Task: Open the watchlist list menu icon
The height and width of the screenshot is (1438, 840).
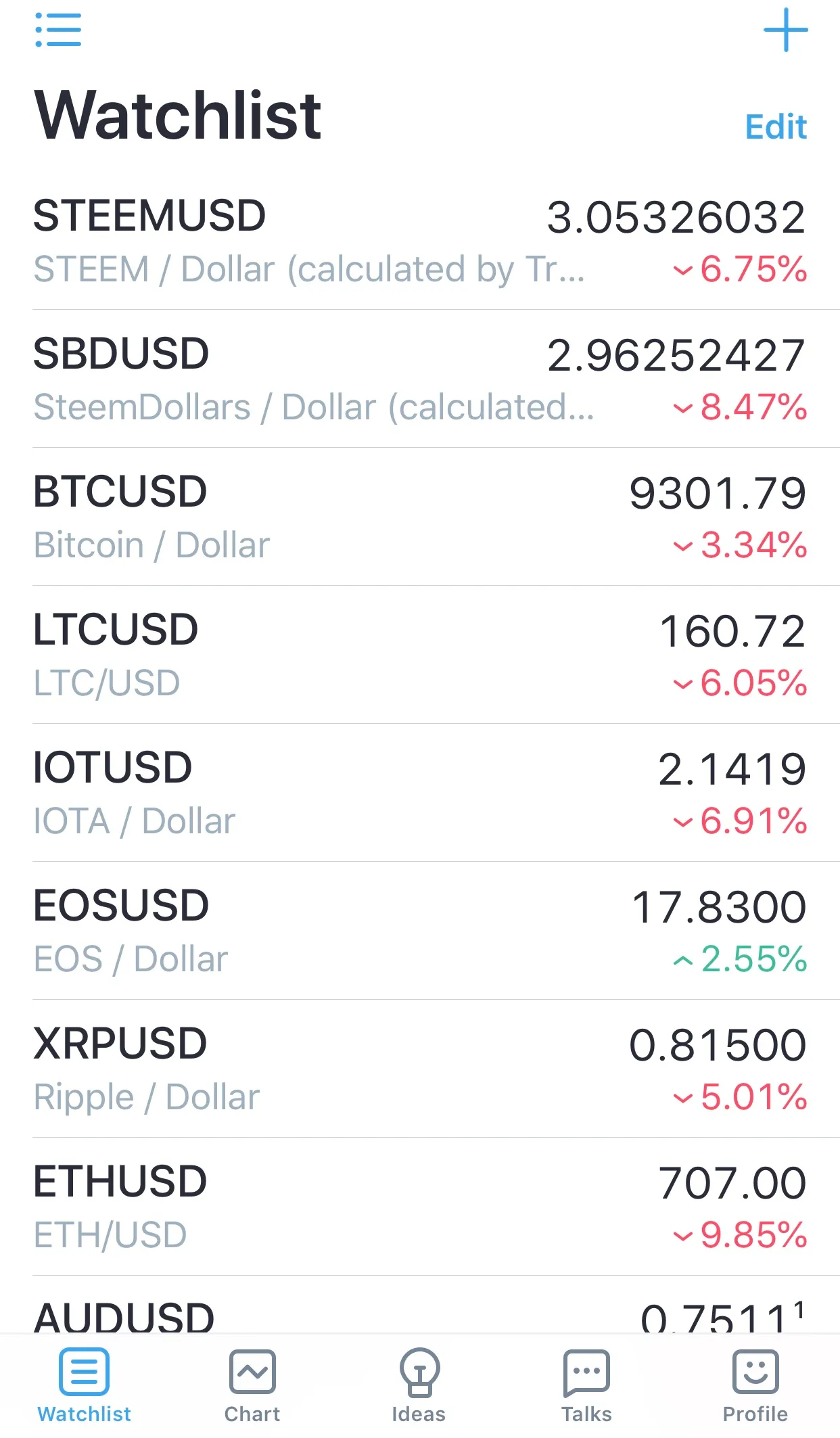Action: coord(58,30)
